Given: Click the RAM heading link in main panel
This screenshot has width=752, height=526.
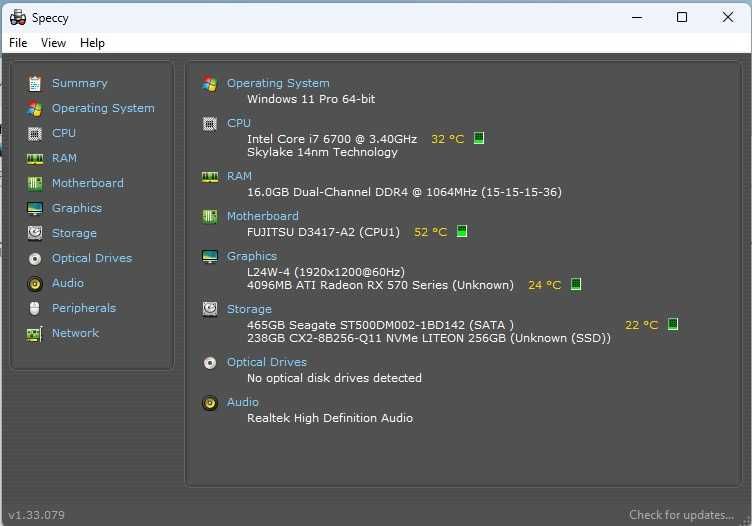Looking at the screenshot, I should coord(239,176).
